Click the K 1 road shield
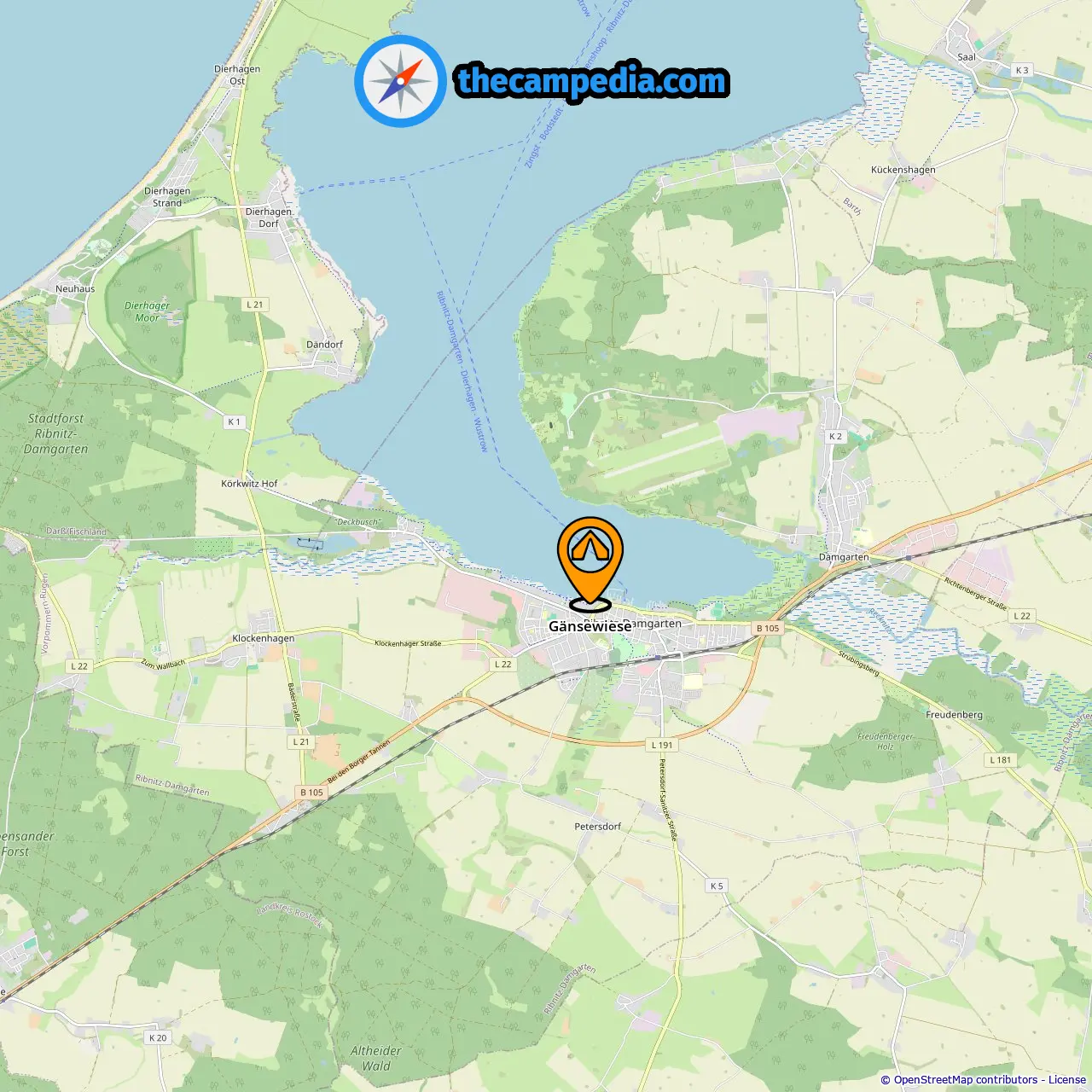This screenshot has width=1092, height=1092. click(x=235, y=421)
